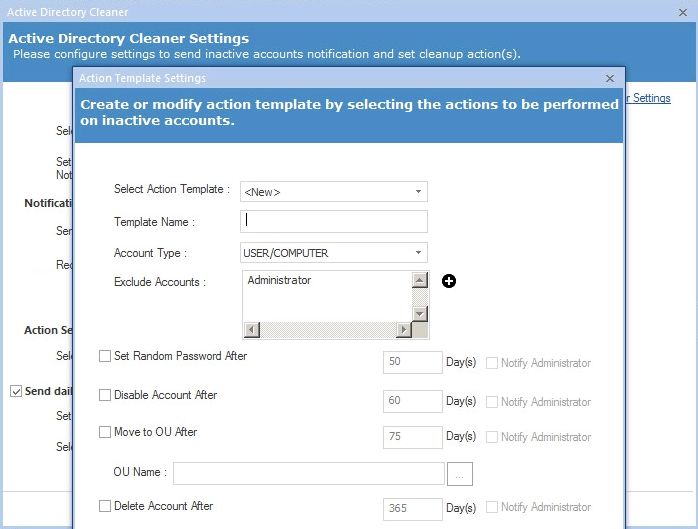Click the Exclude Accounts list scroll up arrow
Screen dimensions: 698x529
point(419,280)
